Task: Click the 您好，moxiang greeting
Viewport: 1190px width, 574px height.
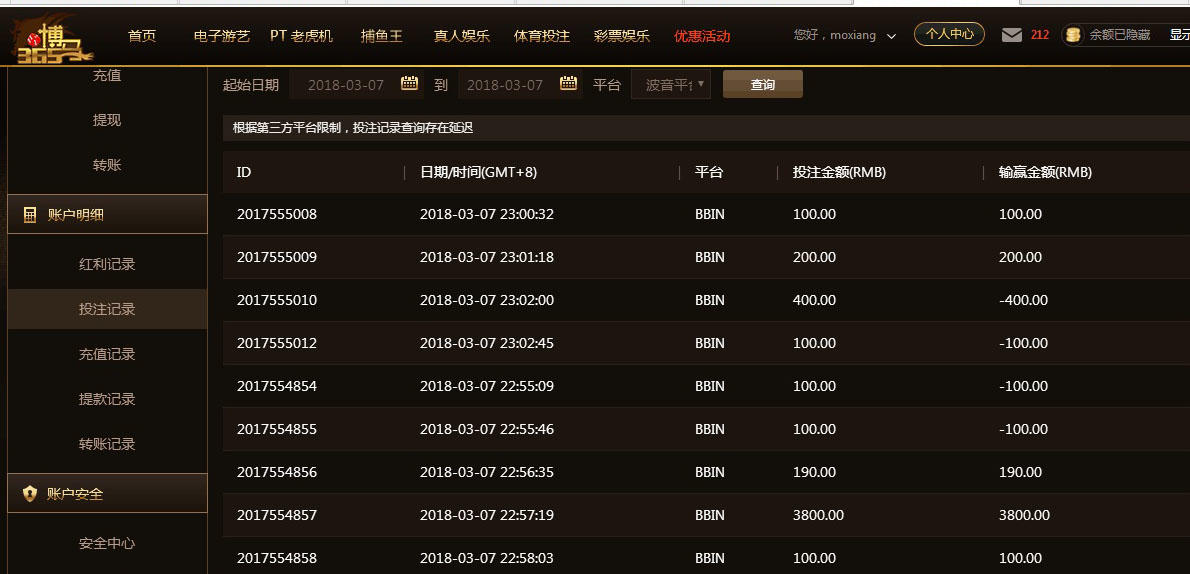Action: [x=835, y=35]
